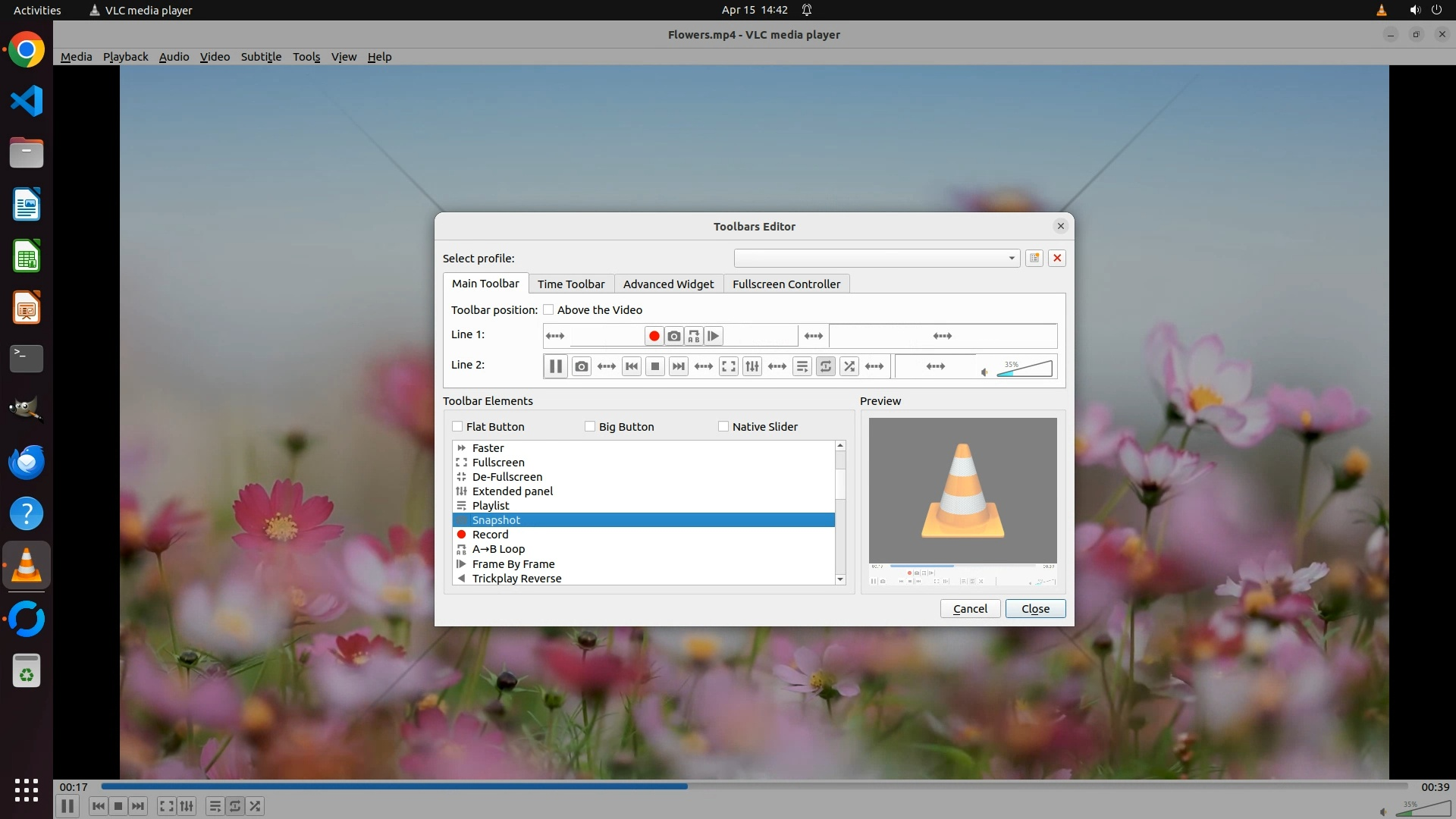Click the Fullscreen icon in Line 2

[x=728, y=366]
